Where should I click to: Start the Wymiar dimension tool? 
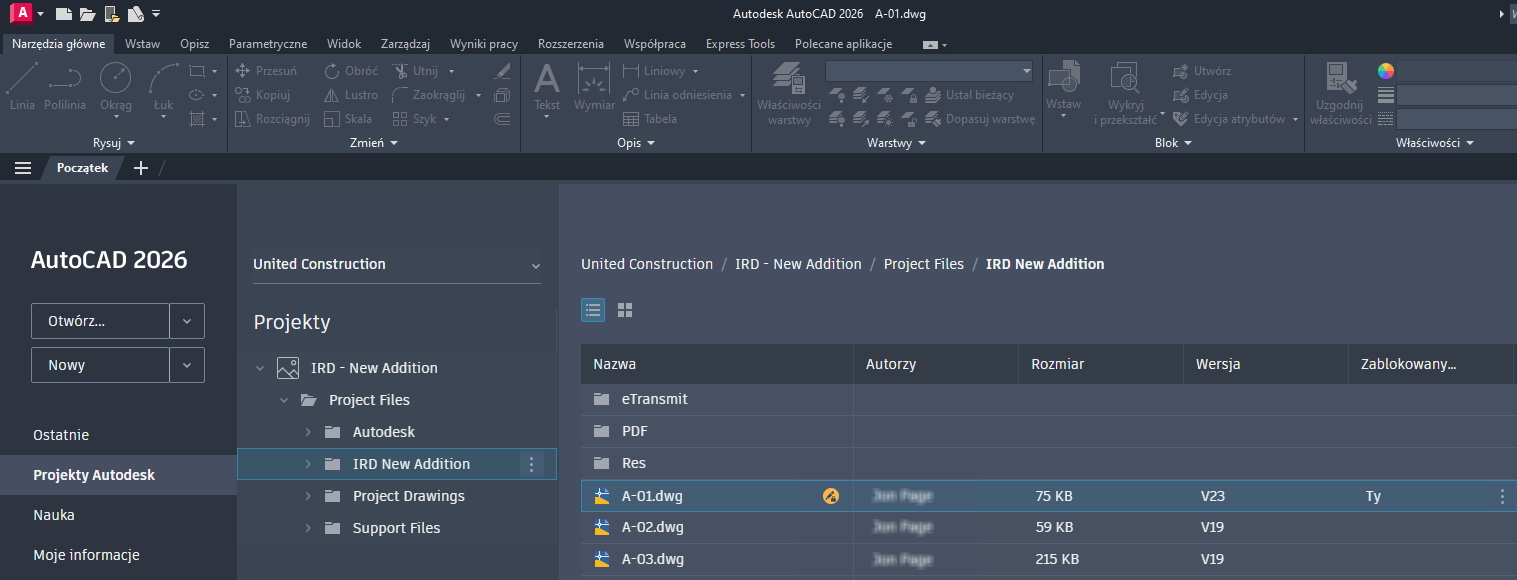595,87
